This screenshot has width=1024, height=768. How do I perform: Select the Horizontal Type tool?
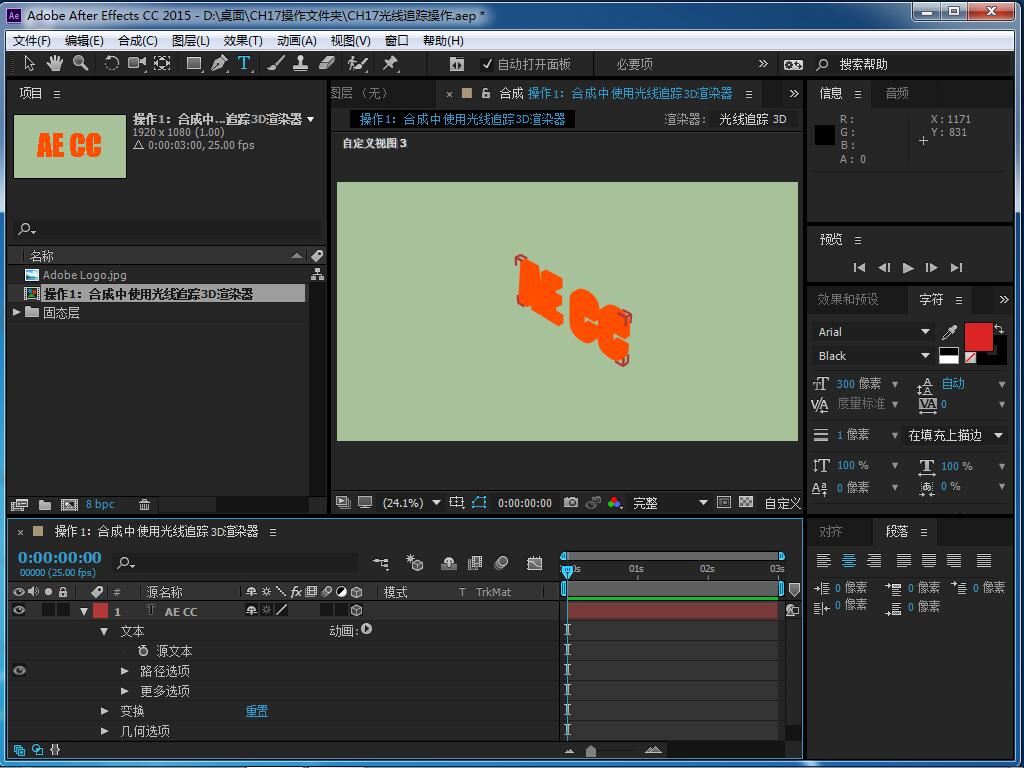pos(244,63)
